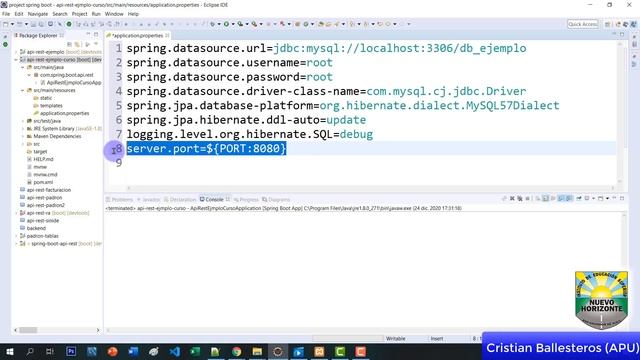Collapse the api-rest-ejemplo-curso project

point(16,60)
